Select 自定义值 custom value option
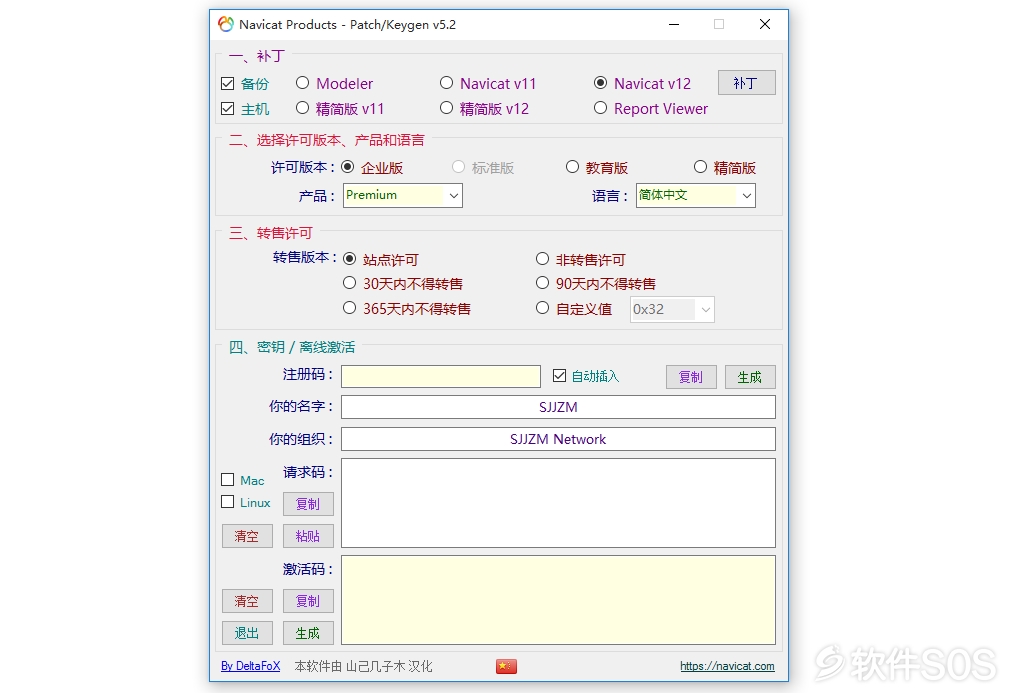Screen dimensions: 1012x693 542,308
